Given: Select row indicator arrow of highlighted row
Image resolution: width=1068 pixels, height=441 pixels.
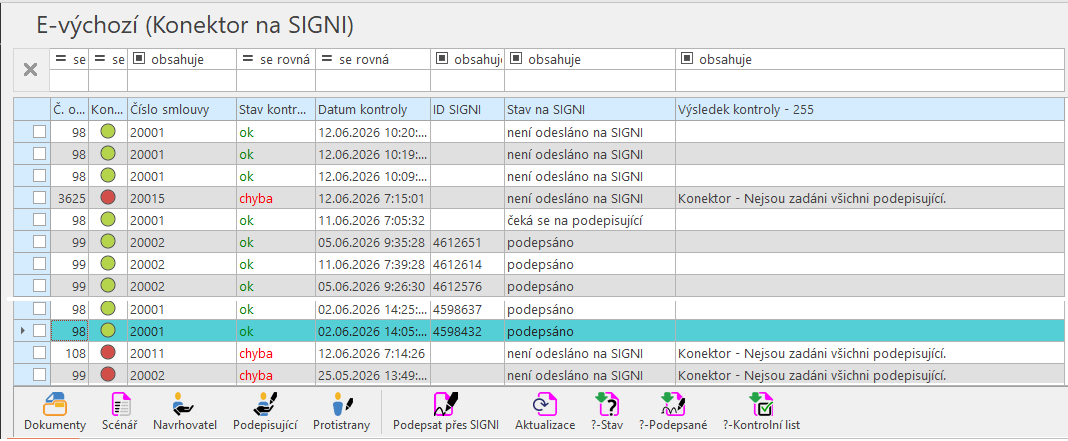Looking at the screenshot, I should (22, 331).
